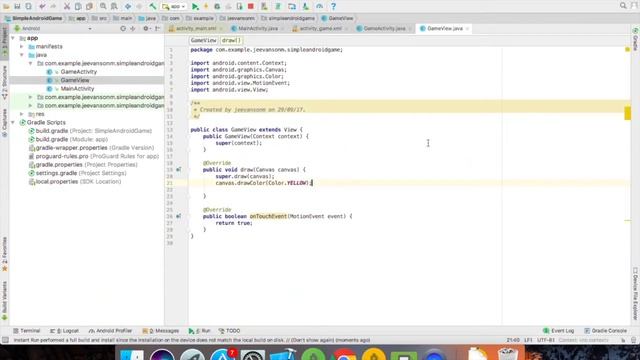Open the Event Log
Image resolution: width=640 pixels, height=360 pixels.
point(559,331)
